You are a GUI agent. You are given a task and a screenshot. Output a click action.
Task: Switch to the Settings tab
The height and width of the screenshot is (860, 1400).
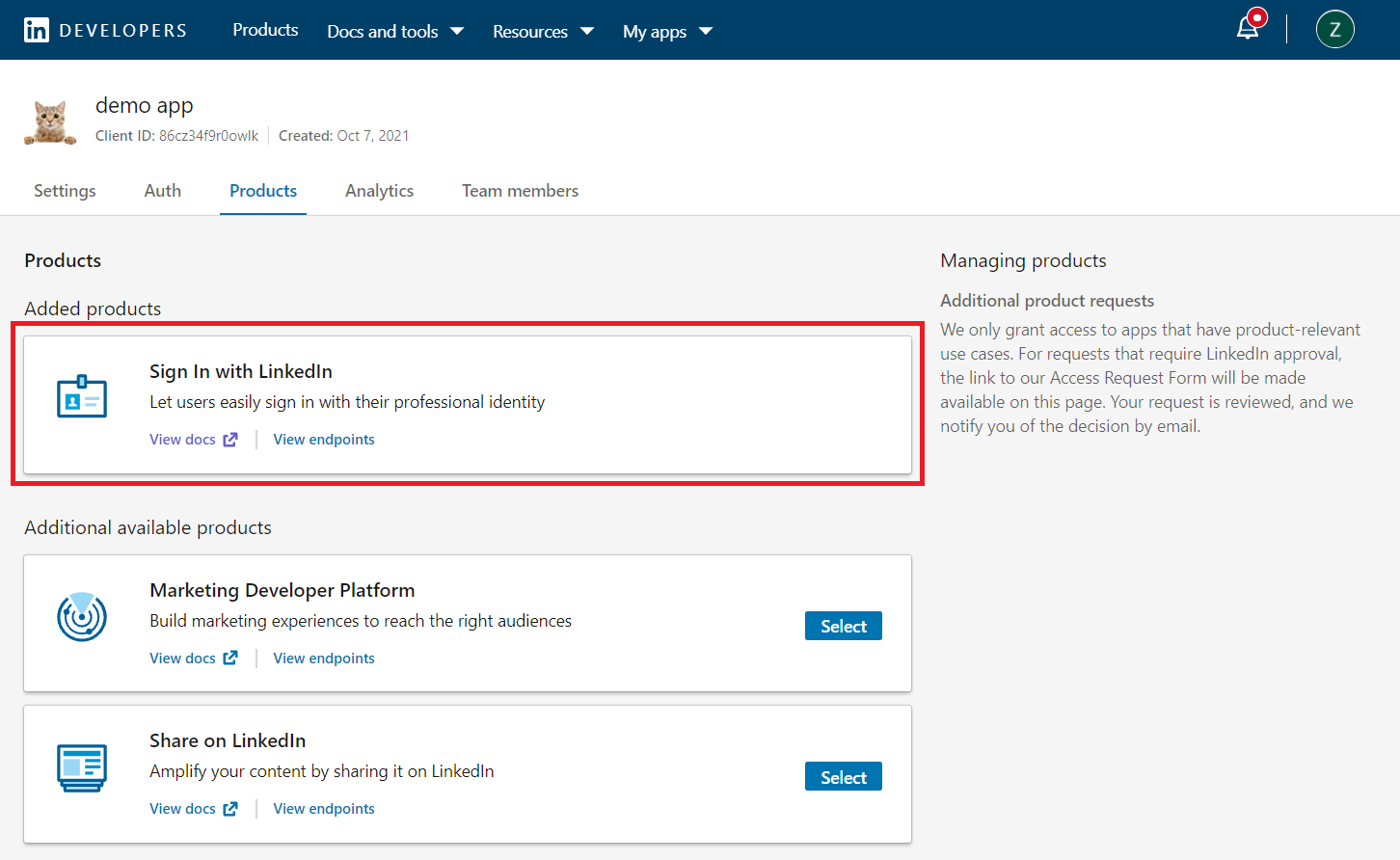pos(65,191)
